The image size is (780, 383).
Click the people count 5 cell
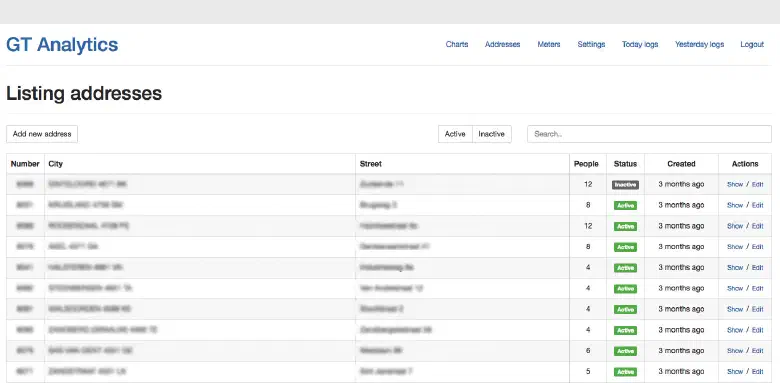point(588,372)
